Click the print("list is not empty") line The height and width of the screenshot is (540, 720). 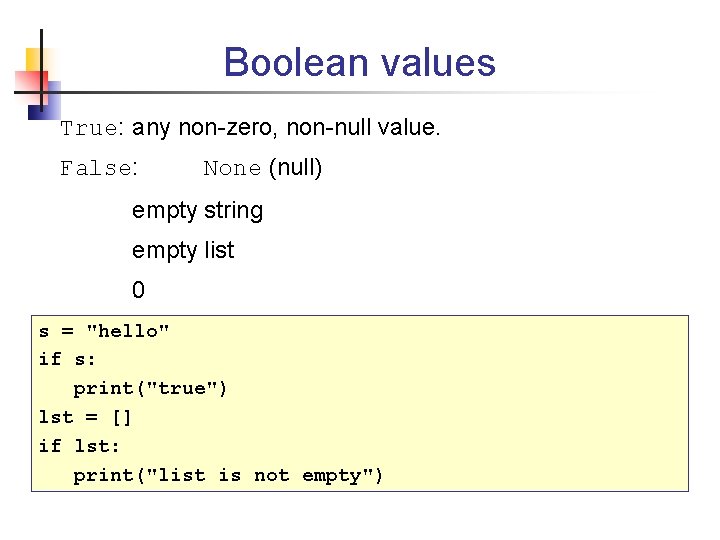(x=228, y=474)
